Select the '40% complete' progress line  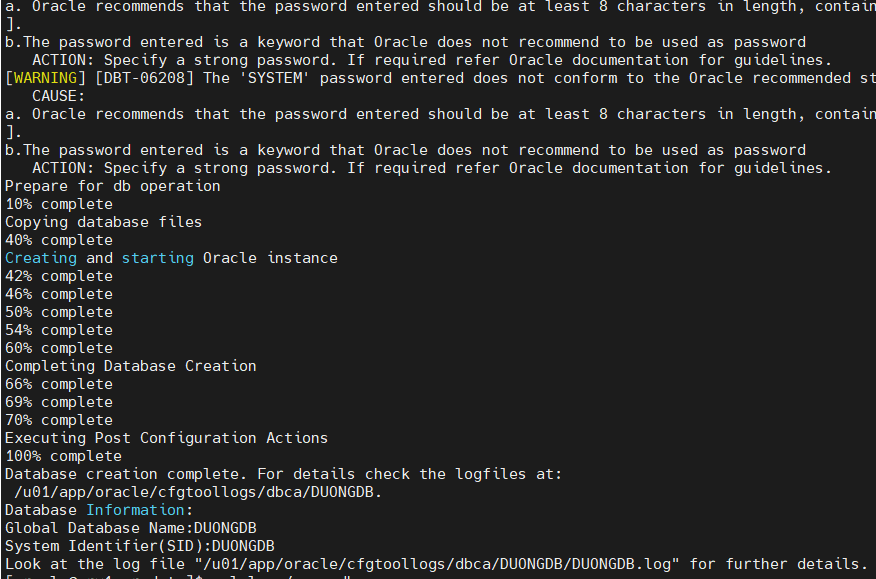click(59, 240)
